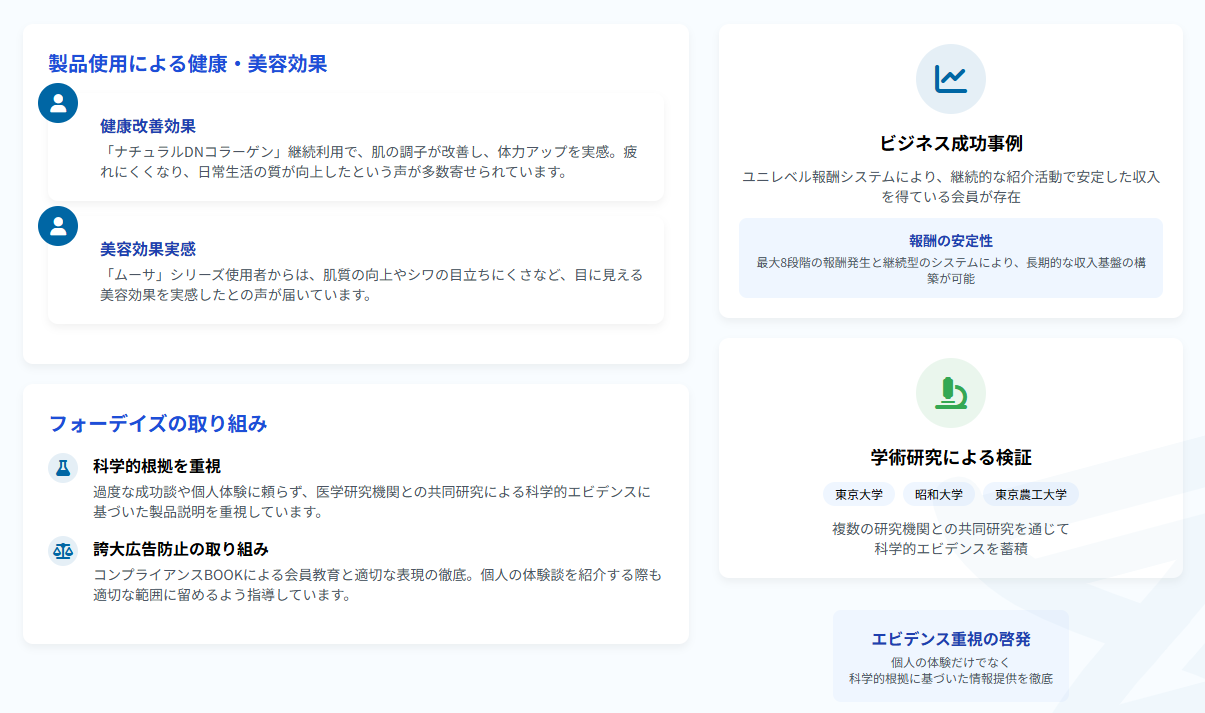The image size is (1205, 713).
Task: Click the ナチュラルDNコラーゲン description paragraph
Action: click(x=368, y=162)
